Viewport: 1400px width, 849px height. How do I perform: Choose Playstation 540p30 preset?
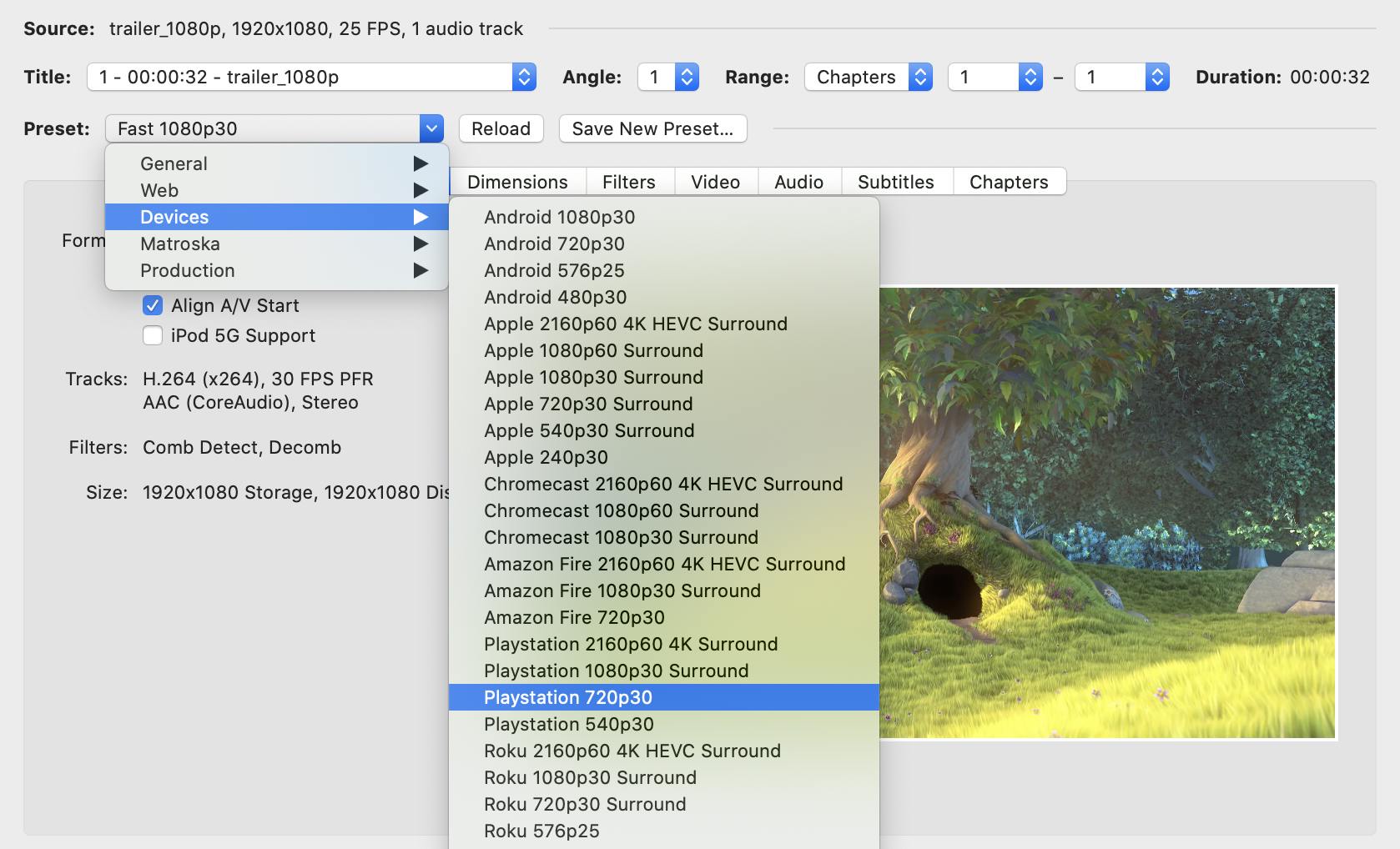pos(664,724)
